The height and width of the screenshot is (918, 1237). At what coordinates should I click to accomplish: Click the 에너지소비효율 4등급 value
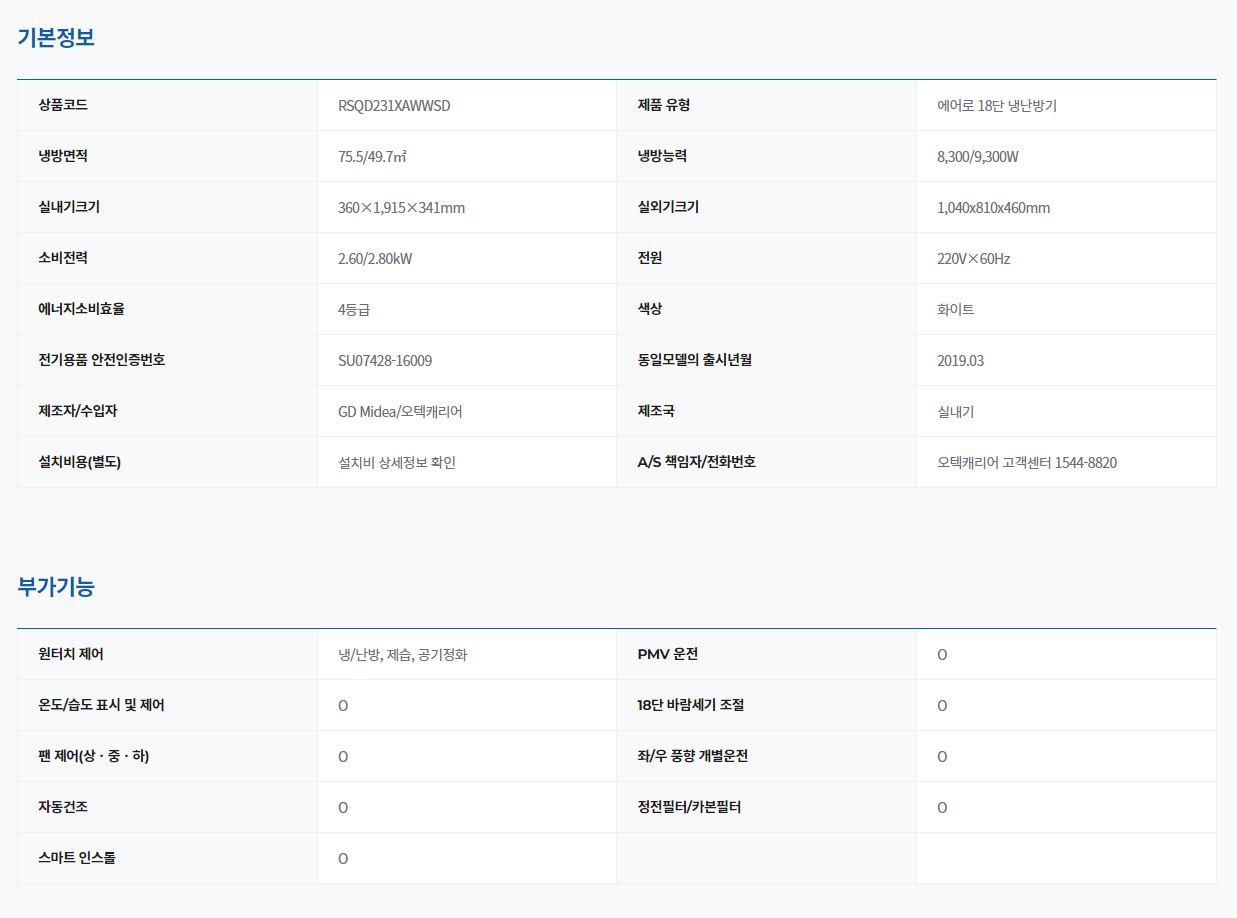pyautogui.click(x=354, y=310)
